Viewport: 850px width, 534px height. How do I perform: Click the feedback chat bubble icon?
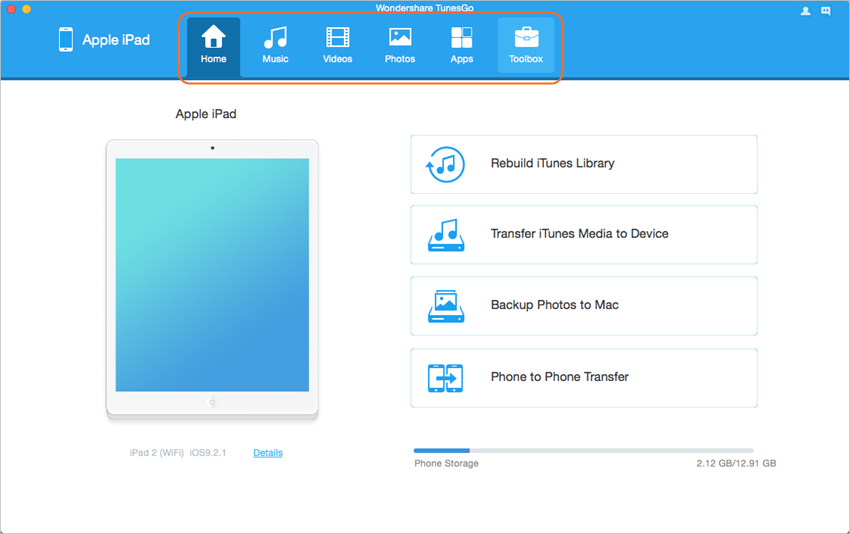826,11
